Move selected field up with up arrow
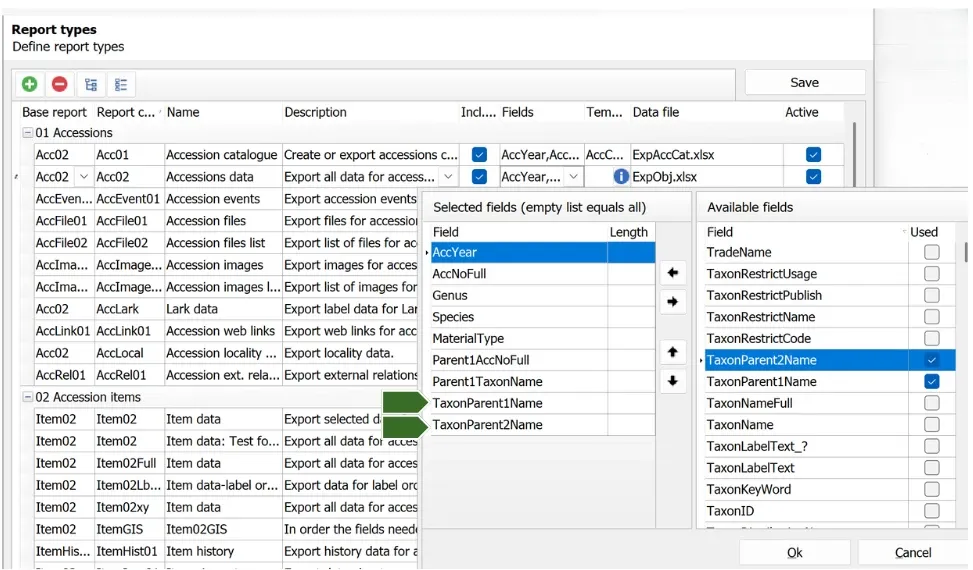 (x=673, y=352)
